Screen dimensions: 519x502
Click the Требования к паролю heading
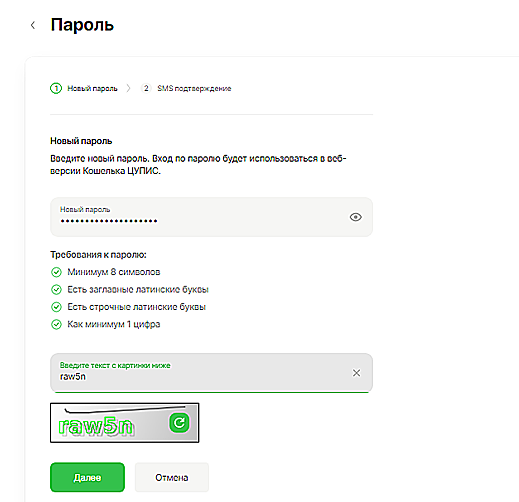[x=98, y=255]
